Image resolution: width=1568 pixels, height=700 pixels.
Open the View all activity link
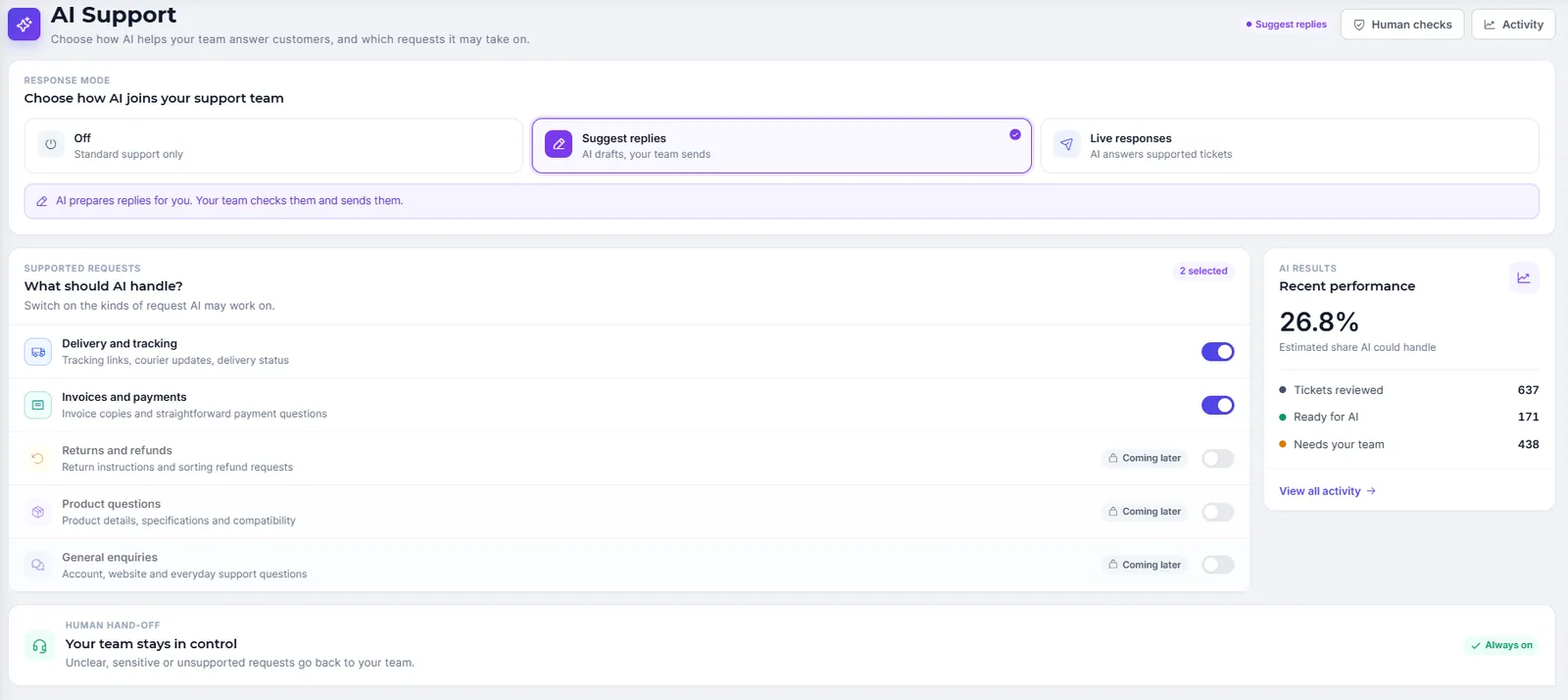click(x=1328, y=491)
